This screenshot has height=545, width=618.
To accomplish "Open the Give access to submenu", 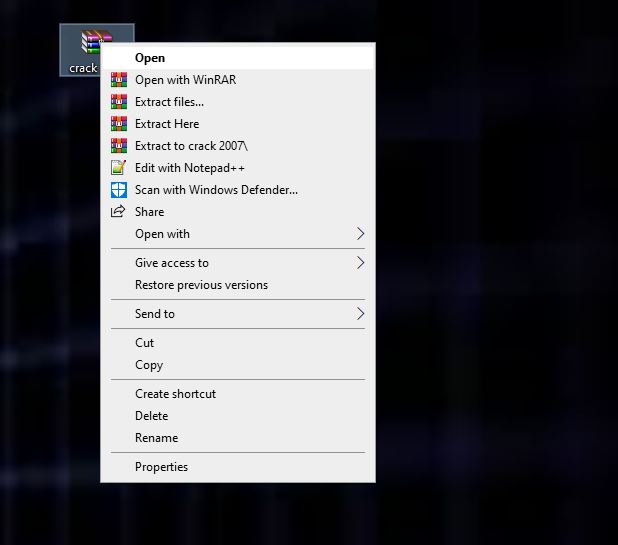I will [x=238, y=263].
